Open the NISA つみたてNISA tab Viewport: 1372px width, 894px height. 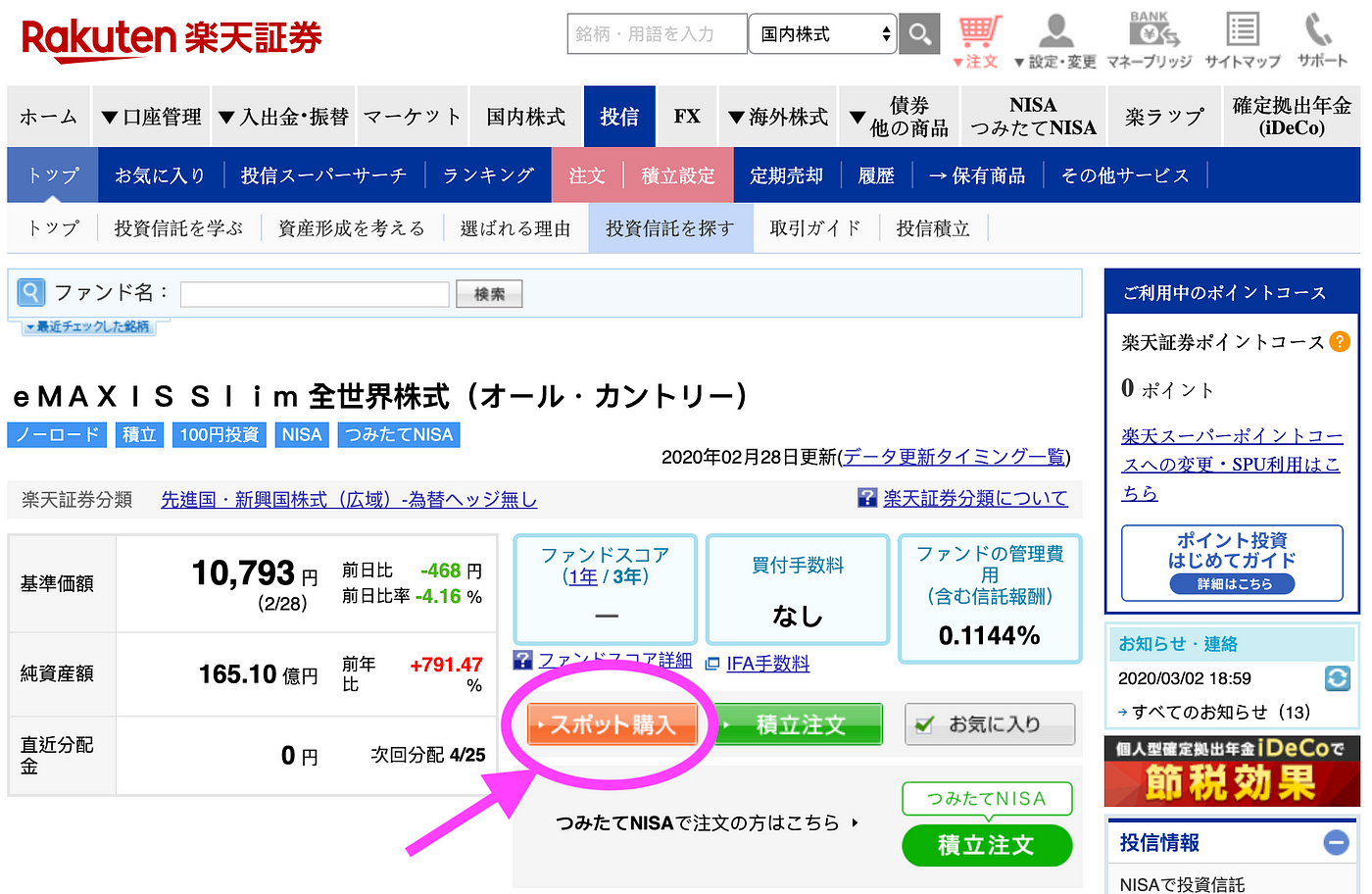pos(1033,117)
